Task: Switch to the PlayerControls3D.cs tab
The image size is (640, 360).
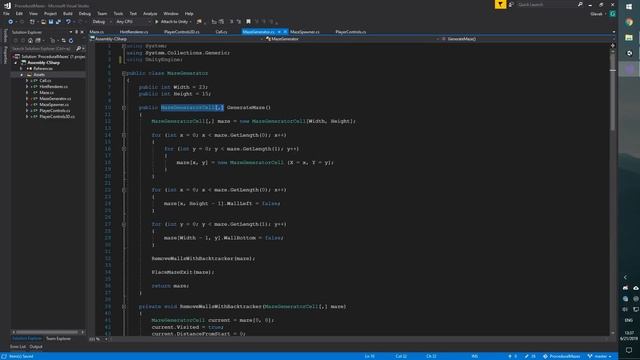Action: (x=182, y=32)
